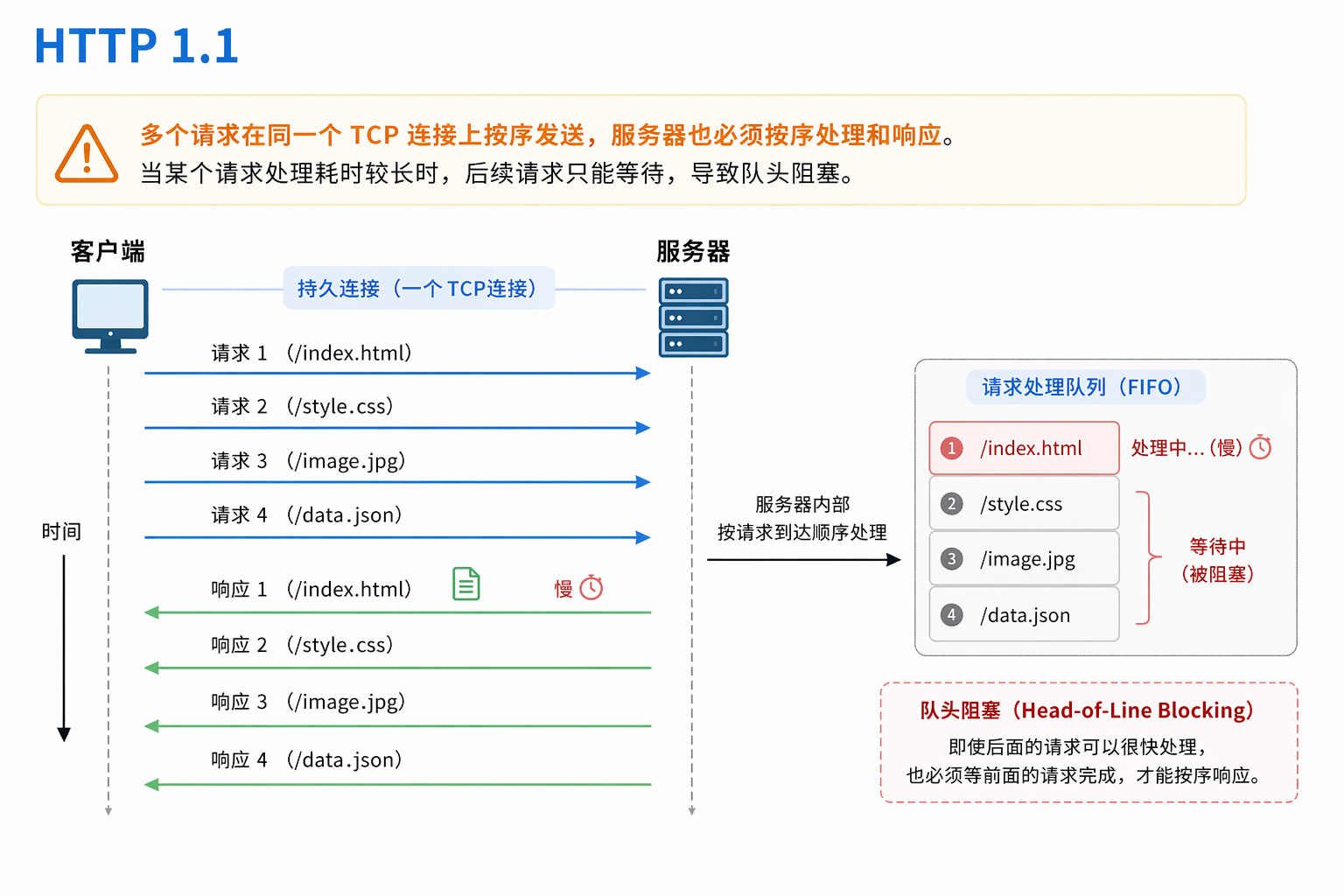Click the 即使后面的请求可以很快处理 sentence
The height and width of the screenshot is (896, 1344).
(1079, 747)
